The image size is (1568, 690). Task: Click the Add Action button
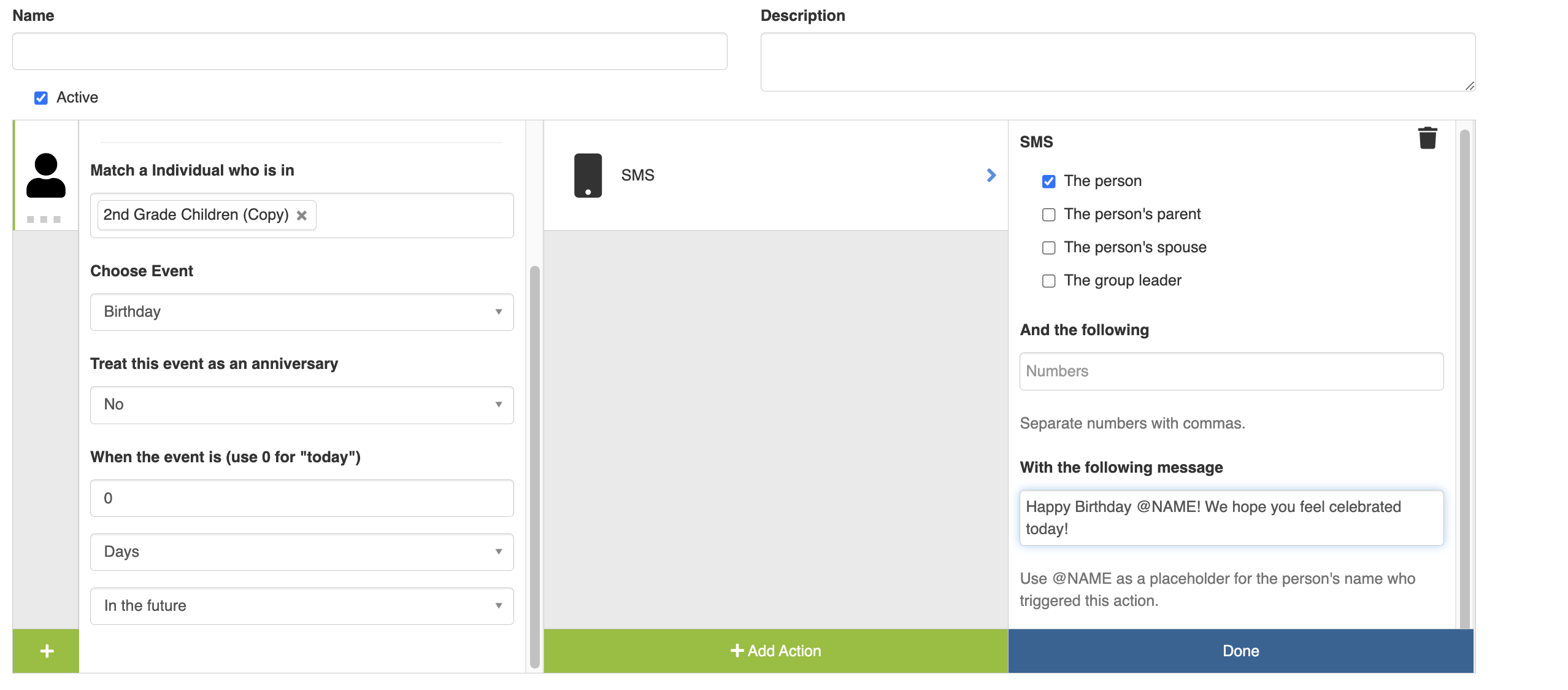tap(775, 651)
